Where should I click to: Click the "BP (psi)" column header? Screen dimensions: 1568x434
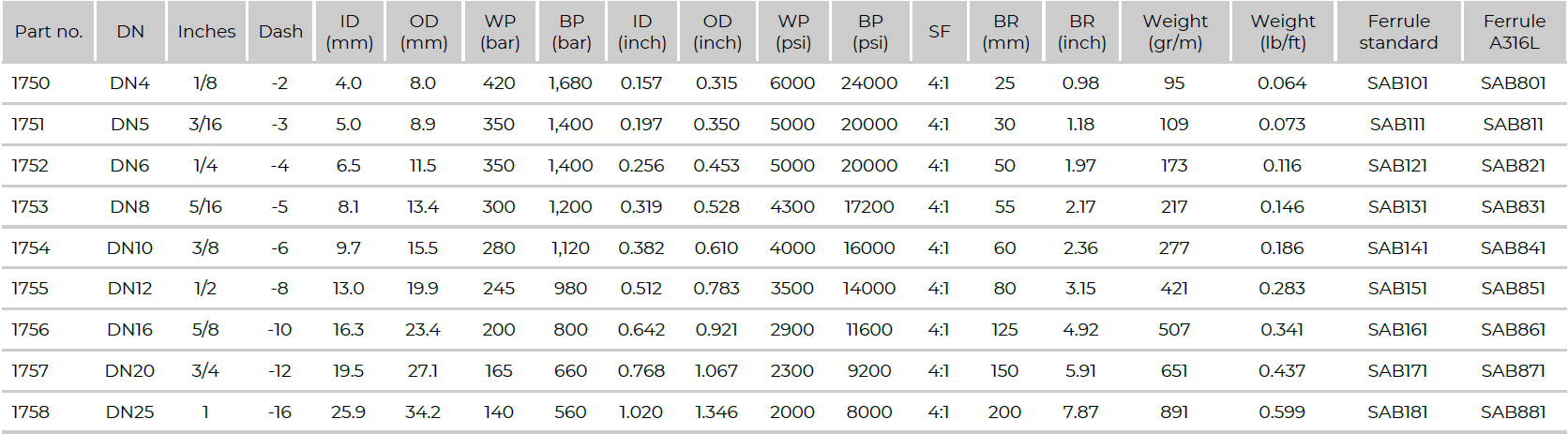[x=870, y=32]
